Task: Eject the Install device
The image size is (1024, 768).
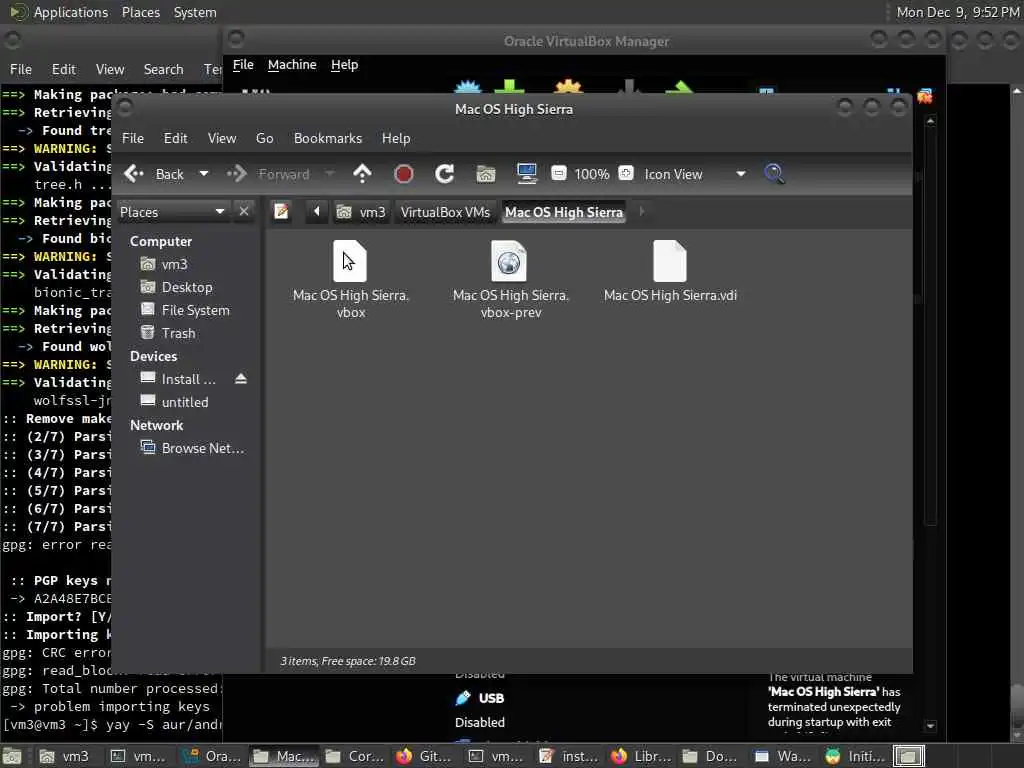Action: click(x=241, y=379)
